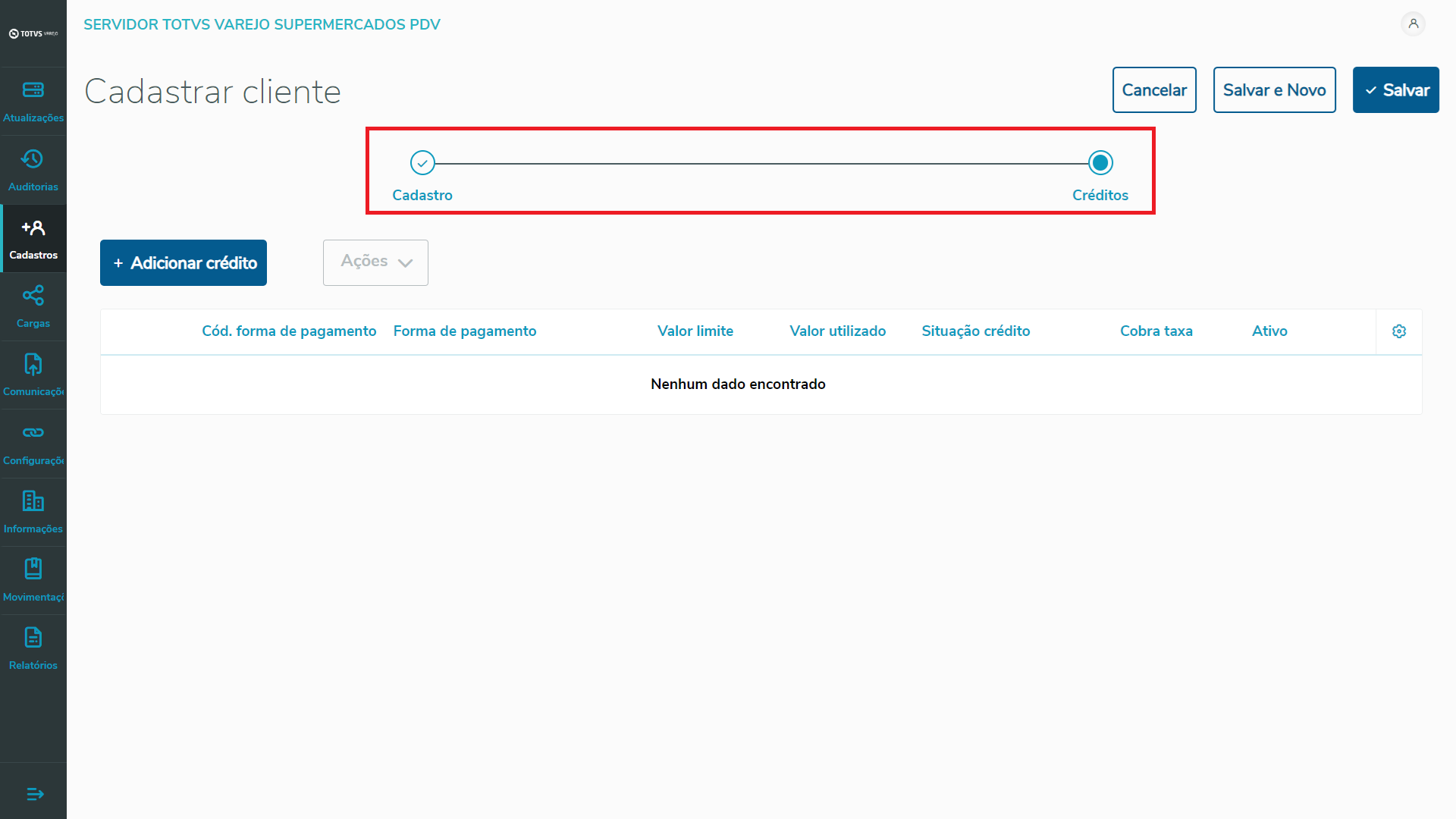Open the table column settings gear
1456x819 pixels.
[1399, 331]
